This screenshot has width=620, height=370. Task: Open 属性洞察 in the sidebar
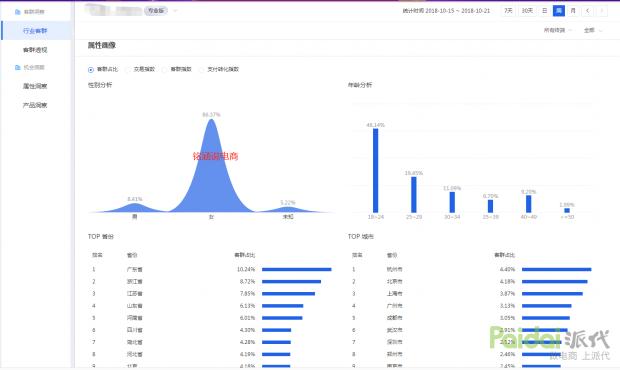coord(35,86)
